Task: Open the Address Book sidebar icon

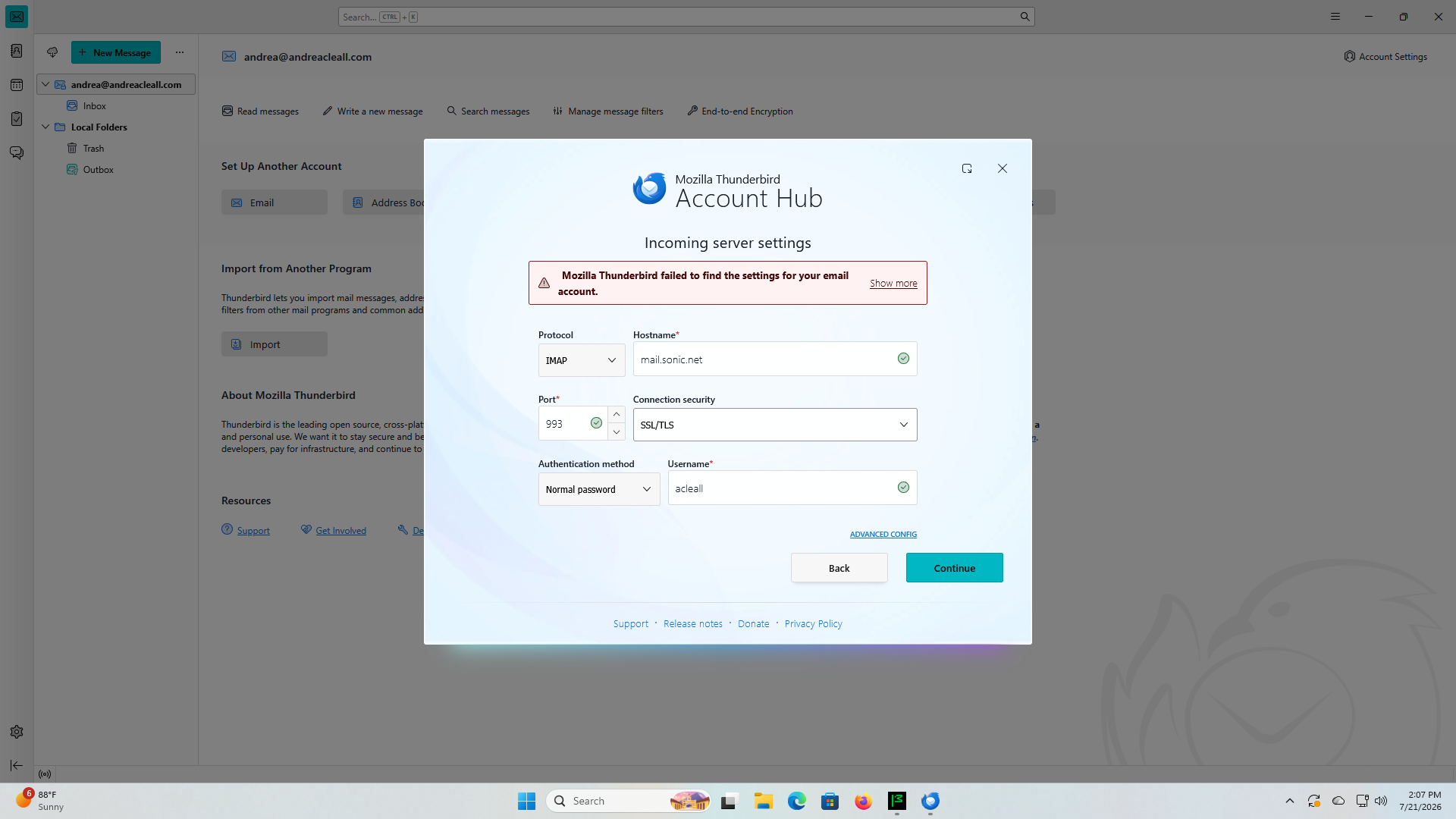Action: (x=17, y=51)
